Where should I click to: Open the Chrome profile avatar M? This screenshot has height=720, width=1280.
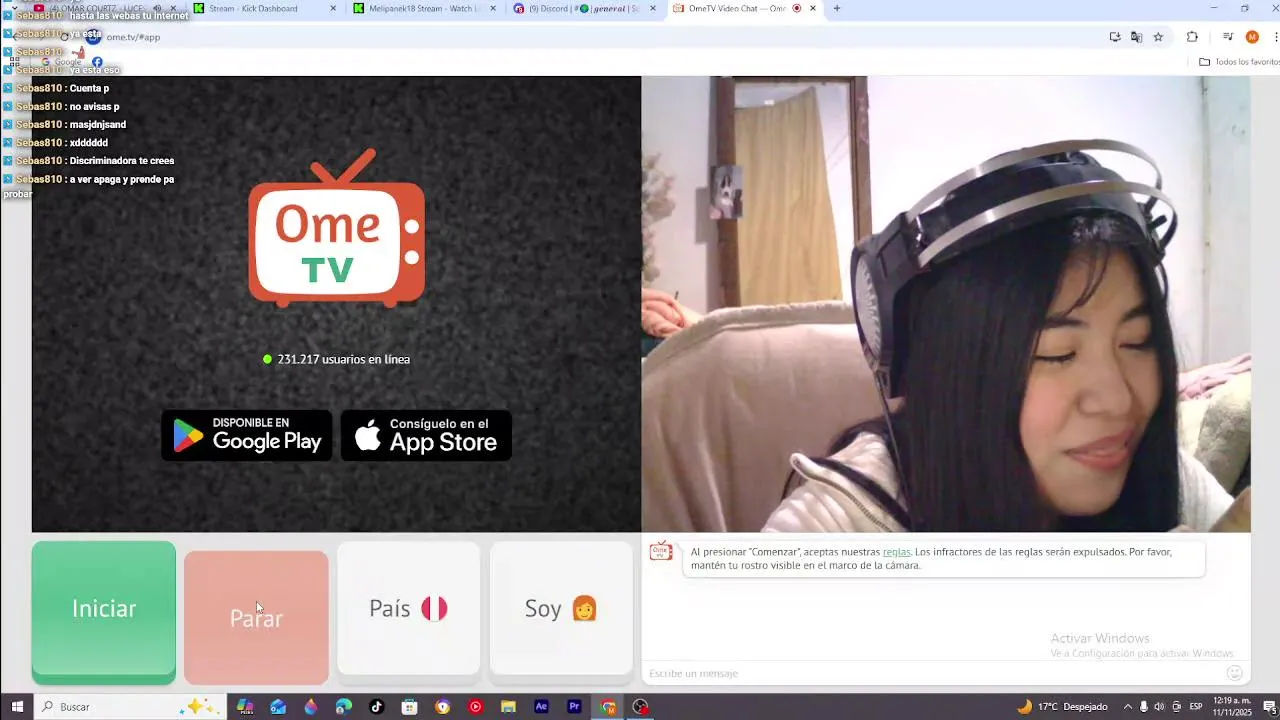1252,37
